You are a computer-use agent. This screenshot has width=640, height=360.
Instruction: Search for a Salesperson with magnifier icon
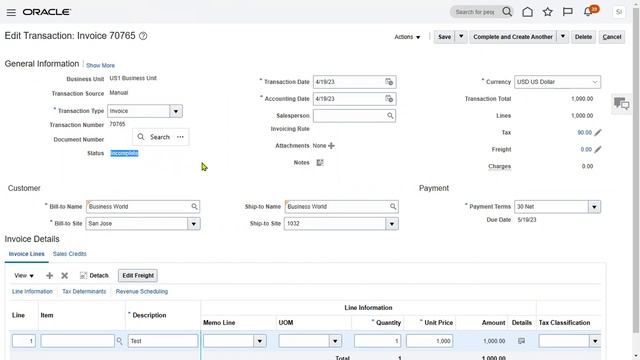click(390, 116)
